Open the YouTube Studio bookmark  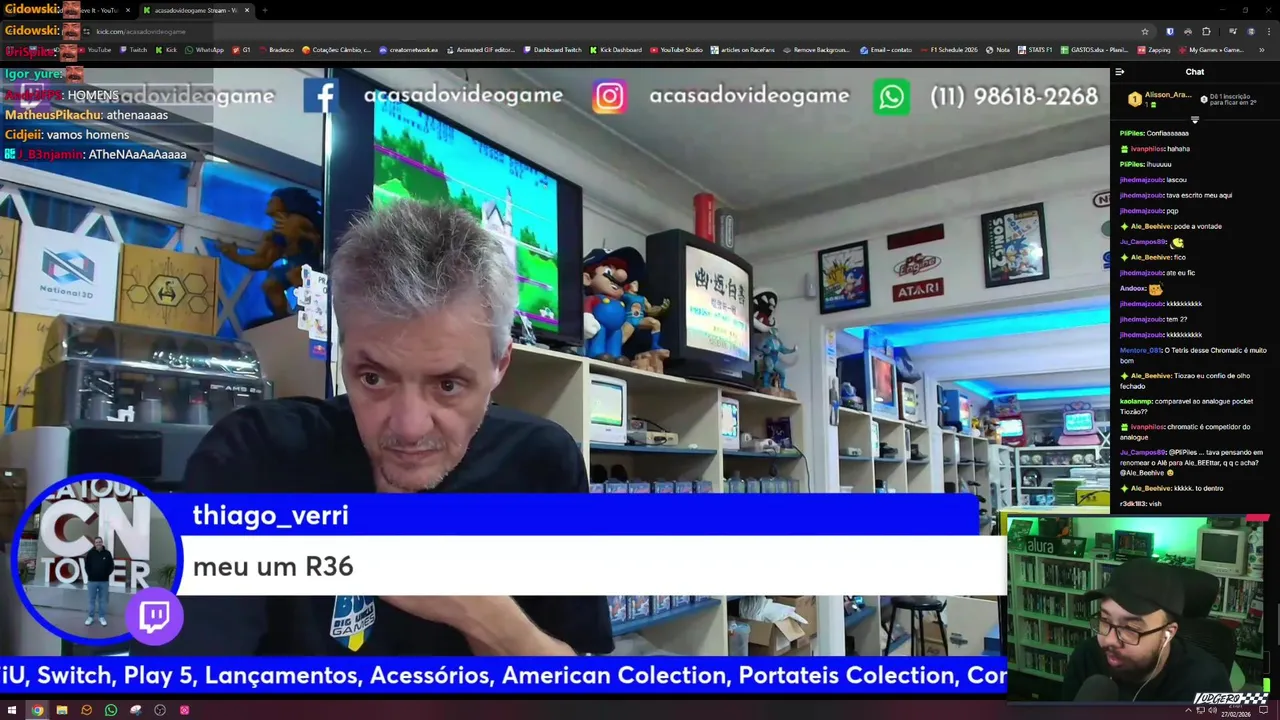click(x=676, y=49)
